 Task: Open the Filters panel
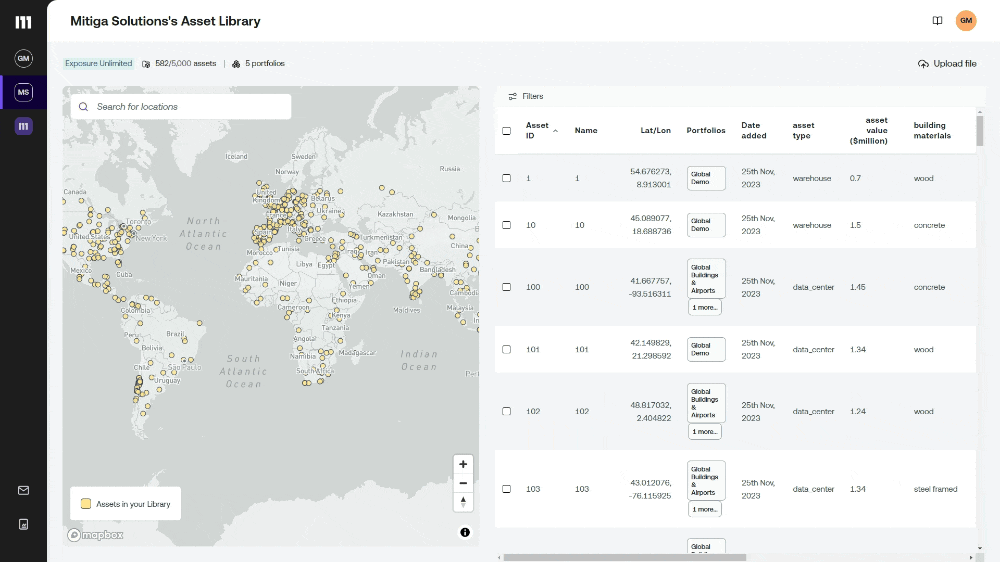[526, 96]
